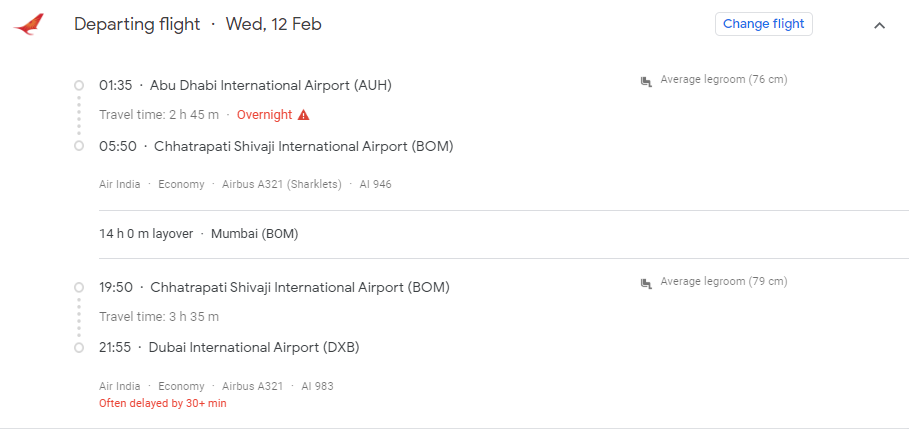Click Airbus A321 (Sharklets) aircraft label
Screen dimensions: 909x430
pos(282,184)
